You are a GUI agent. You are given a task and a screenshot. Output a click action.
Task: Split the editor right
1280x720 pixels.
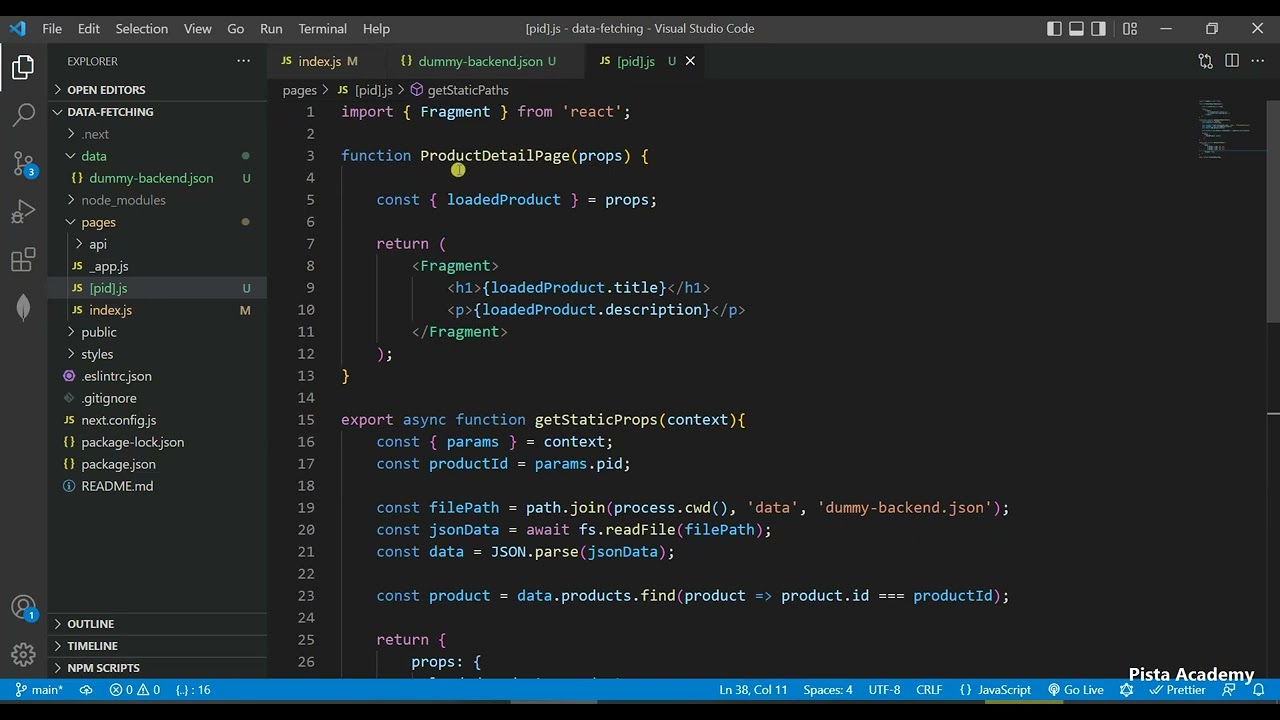click(1232, 61)
